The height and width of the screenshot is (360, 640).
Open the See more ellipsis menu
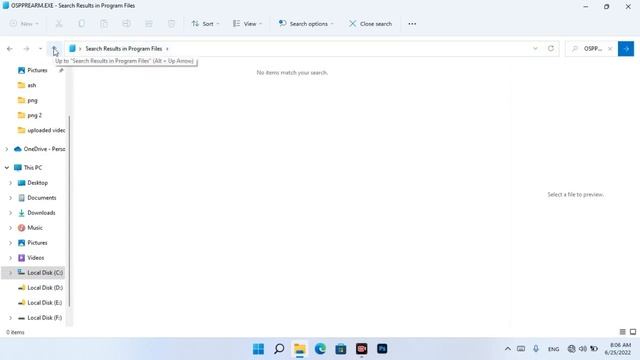412,24
